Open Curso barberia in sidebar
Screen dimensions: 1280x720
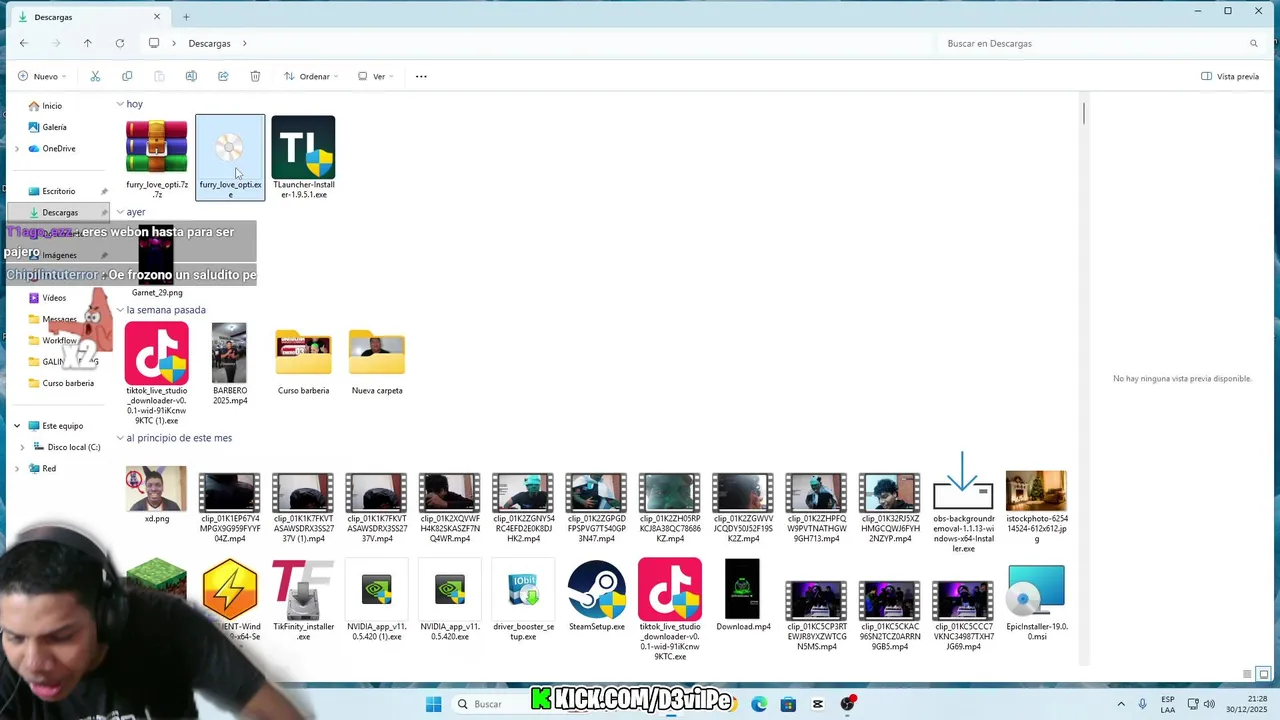point(60,383)
